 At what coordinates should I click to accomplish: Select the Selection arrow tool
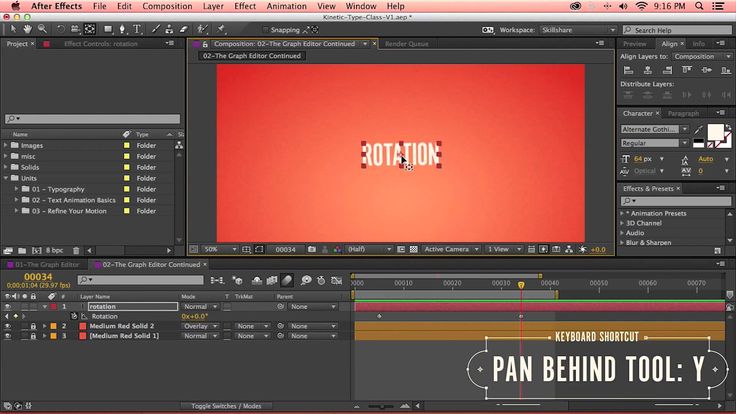(13, 29)
